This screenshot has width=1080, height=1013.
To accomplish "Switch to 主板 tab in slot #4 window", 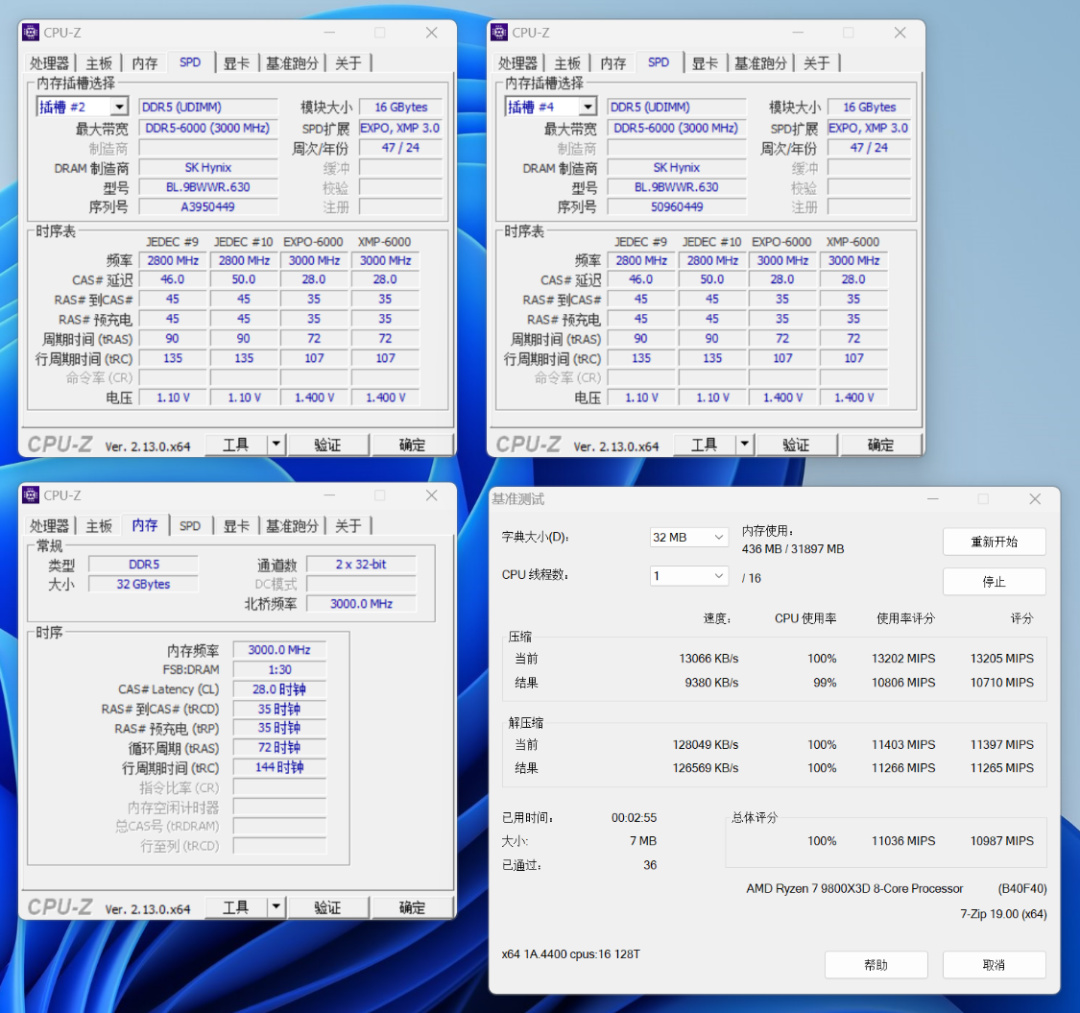I will 567,63.
